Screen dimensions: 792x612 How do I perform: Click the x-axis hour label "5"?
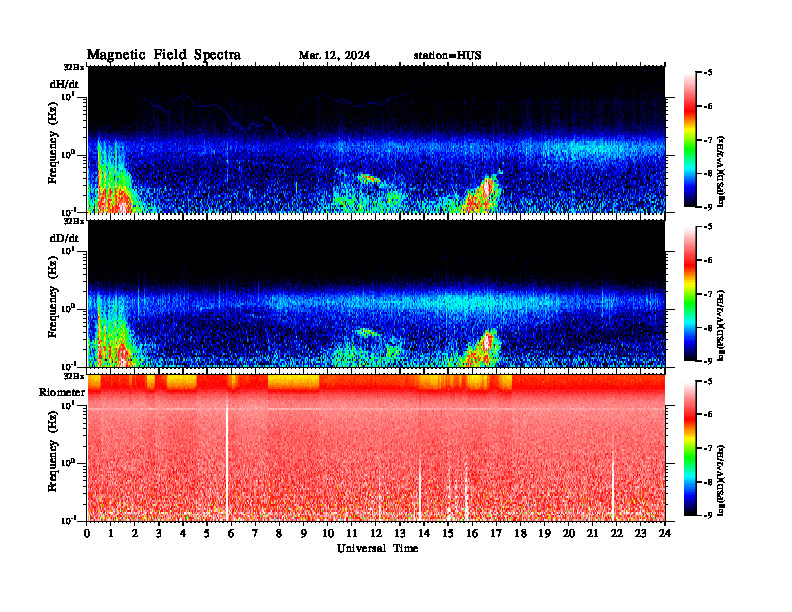click(207, 534)
